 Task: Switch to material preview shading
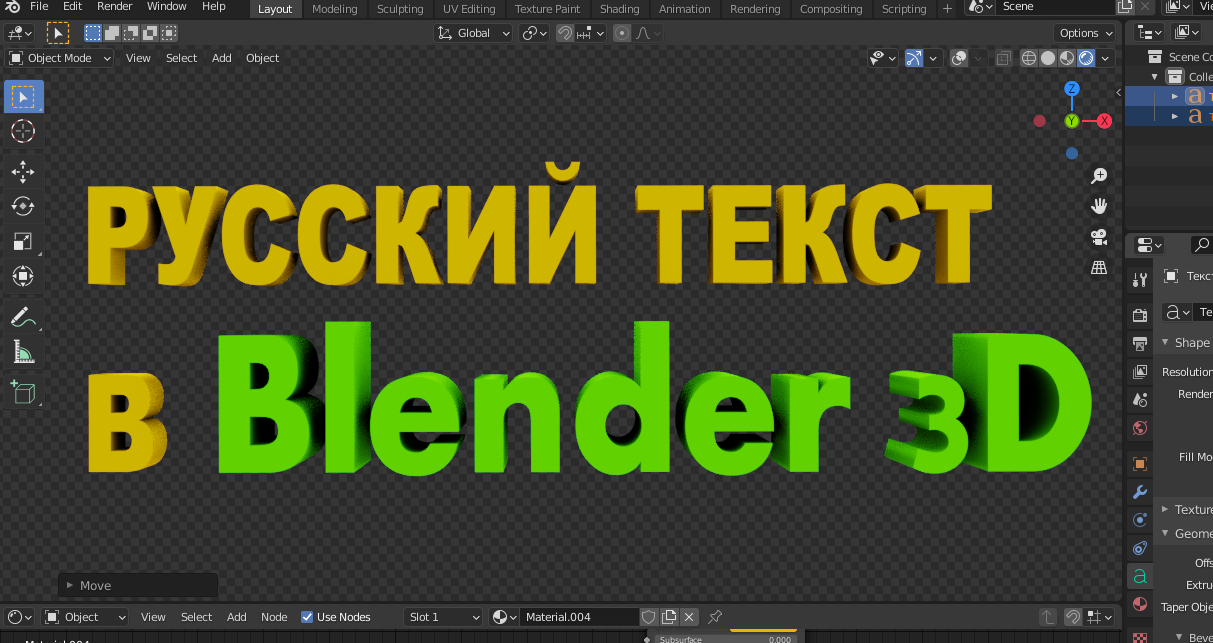(x=1067, y=58)
